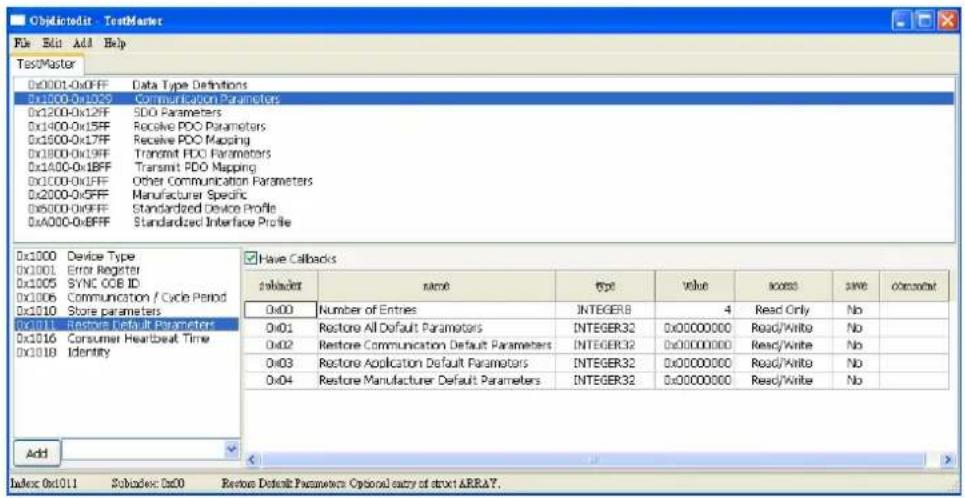Click value cell of Number of Entries
Viewport: 965px width, 498px height.
[x=695, y=310]
